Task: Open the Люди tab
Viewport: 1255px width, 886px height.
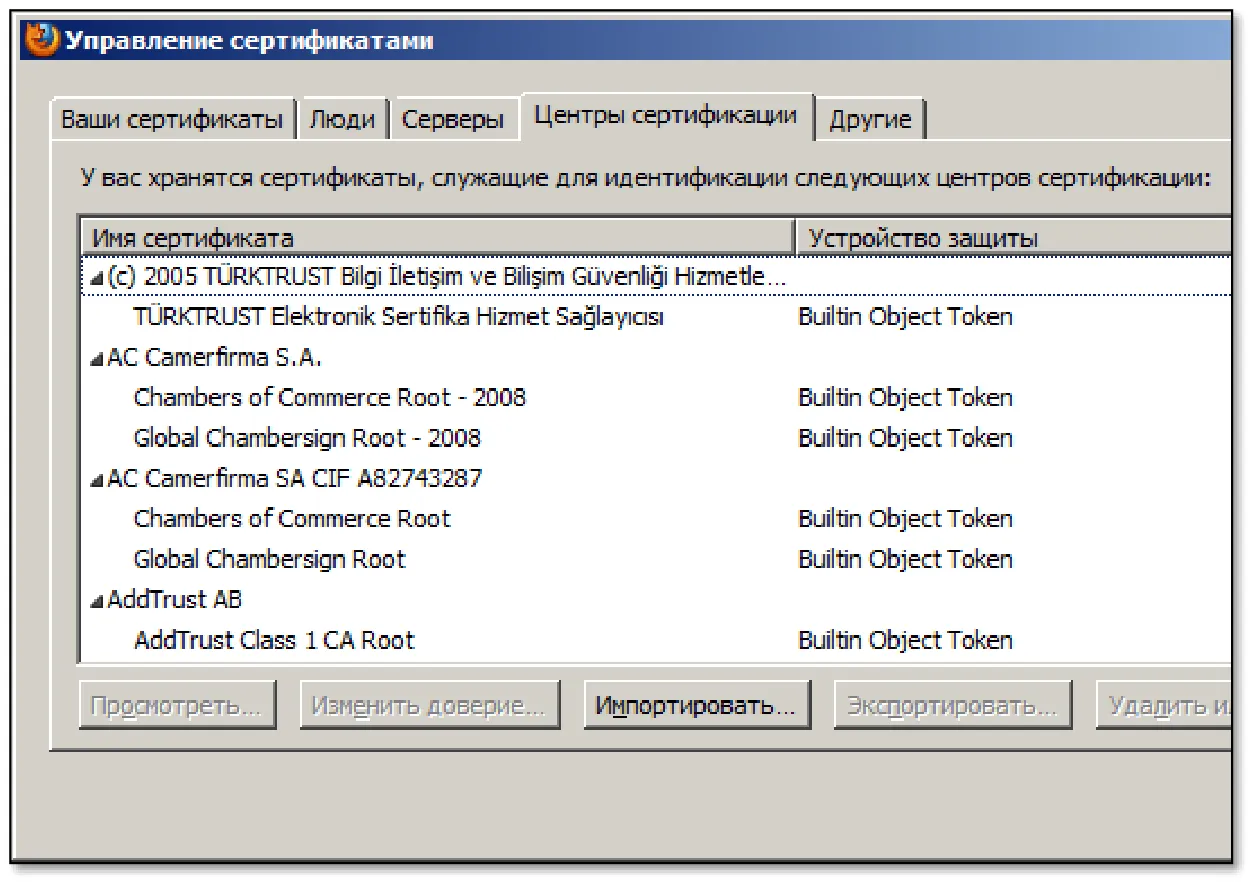Action: pyautogui.click(x=342, y=120)
